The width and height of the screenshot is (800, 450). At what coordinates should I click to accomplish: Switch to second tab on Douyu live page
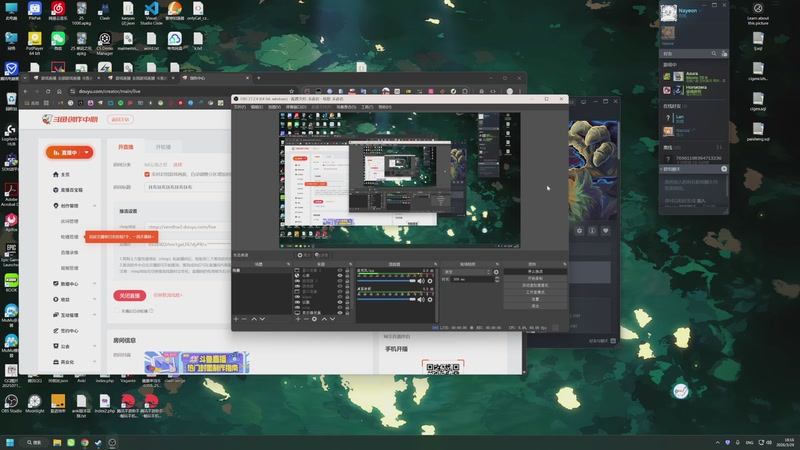coord(163,147)
